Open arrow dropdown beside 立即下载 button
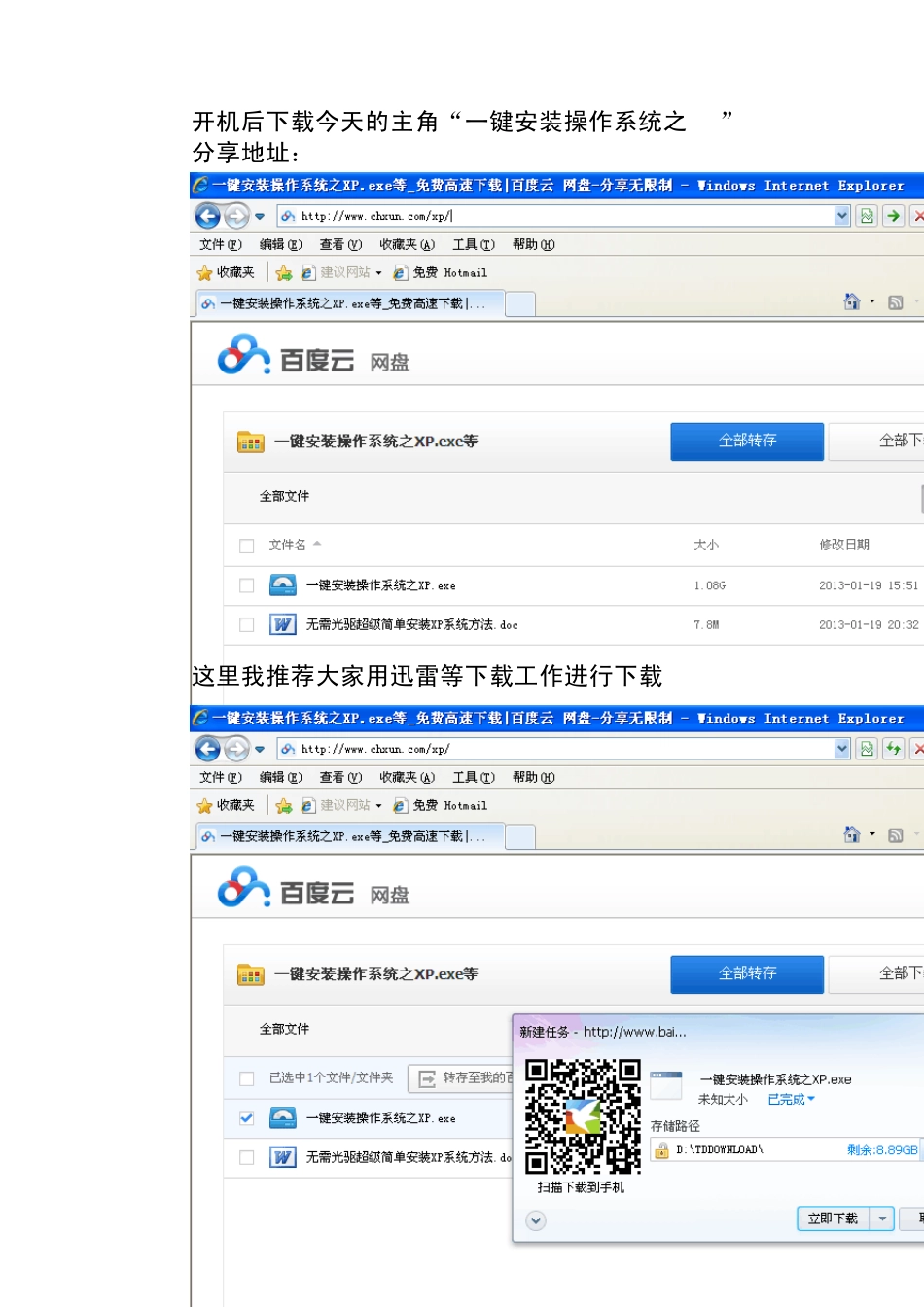Screen dimensions: 924x1307 [882, 1219]
